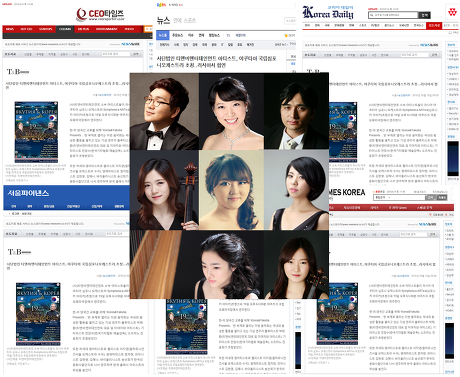Select portrait of woman holding cello
This screenshot has width=460, height=377.
[164, 190]
